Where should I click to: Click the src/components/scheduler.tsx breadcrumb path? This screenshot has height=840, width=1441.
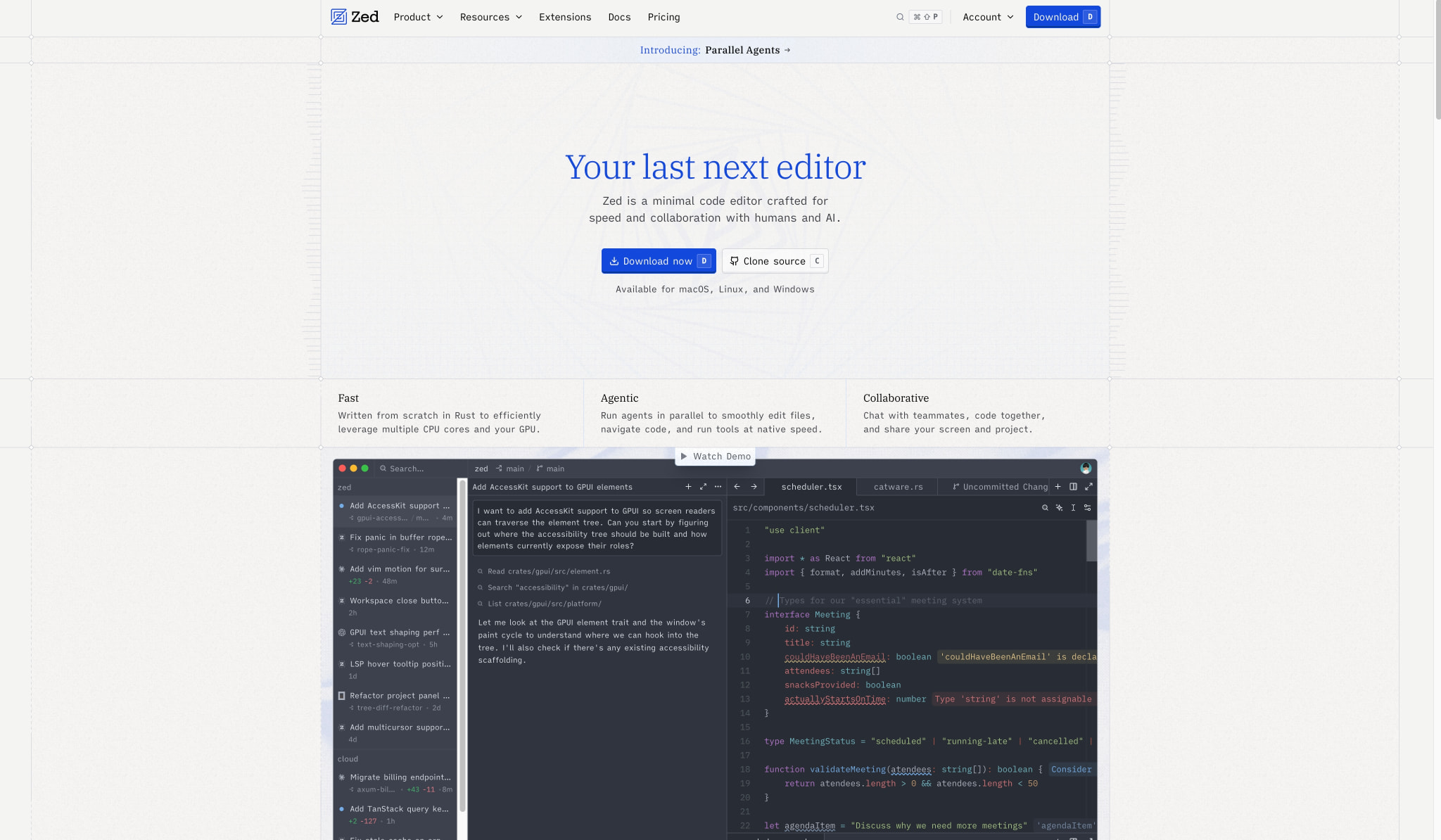pos(804,508)
